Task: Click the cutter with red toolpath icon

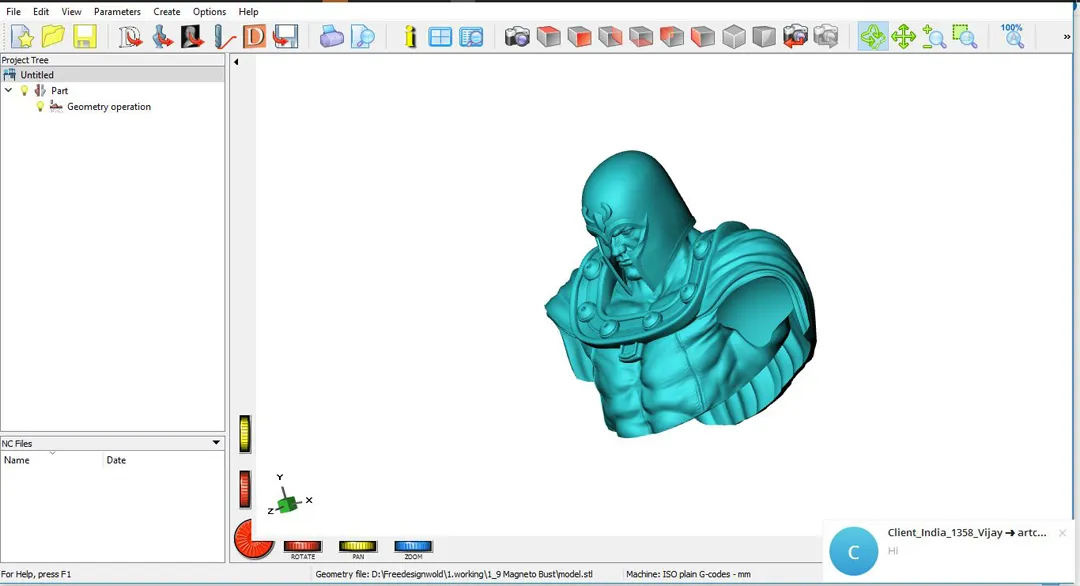Action: coord(224,36)
